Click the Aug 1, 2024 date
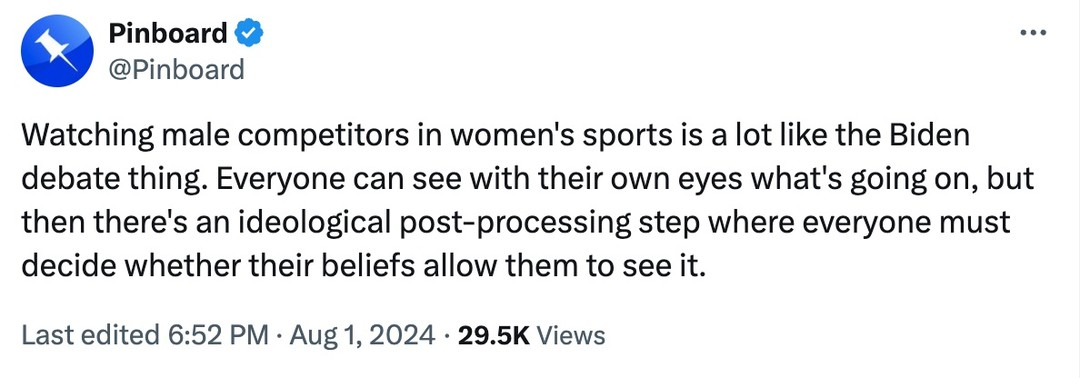The height and width of the screenshot is (378, 1080). [362, 335]
